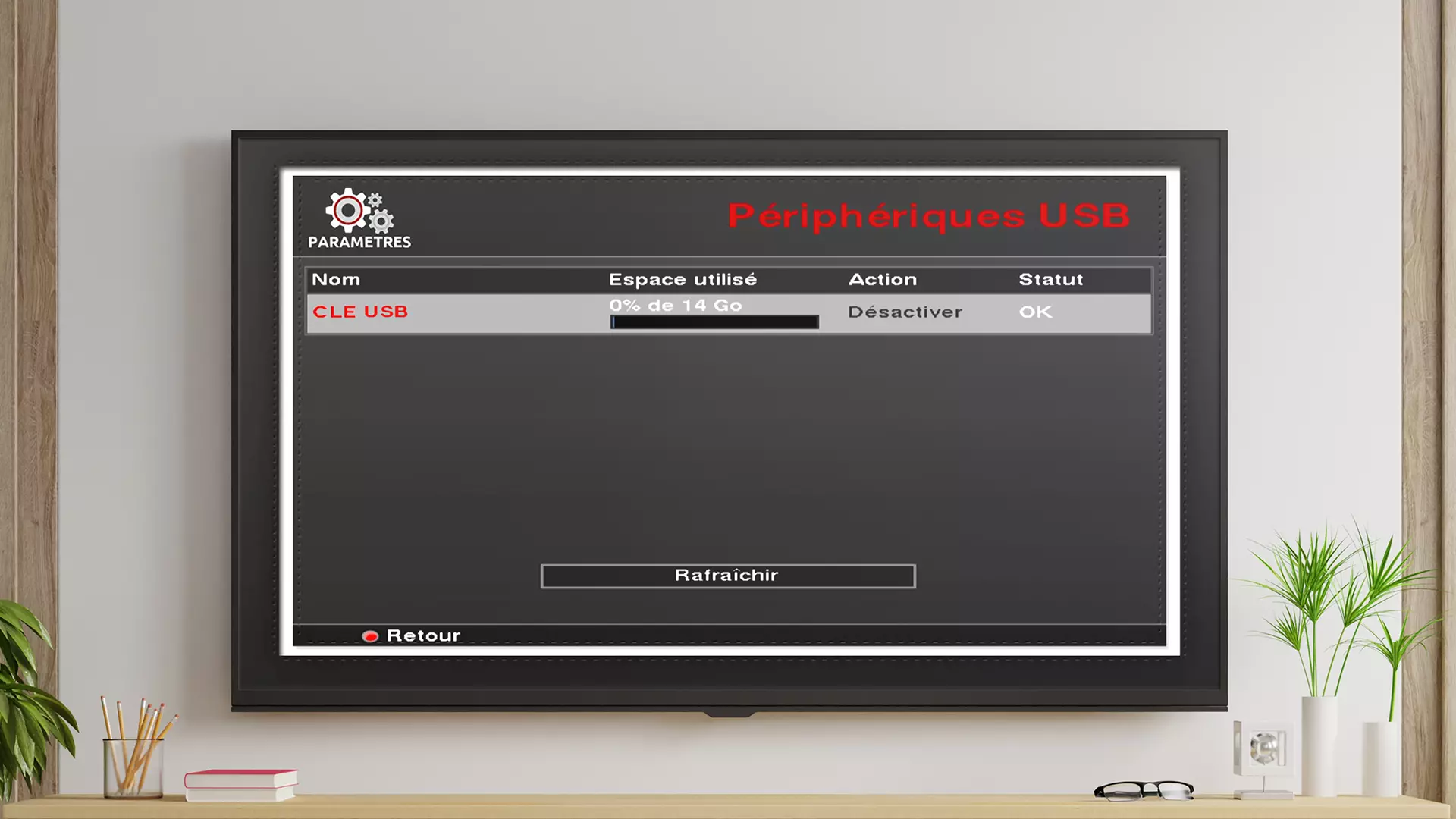The height and width of the screenshot is (819, 1456).
Task: Select the Nom column header
Action: [337, 278]
